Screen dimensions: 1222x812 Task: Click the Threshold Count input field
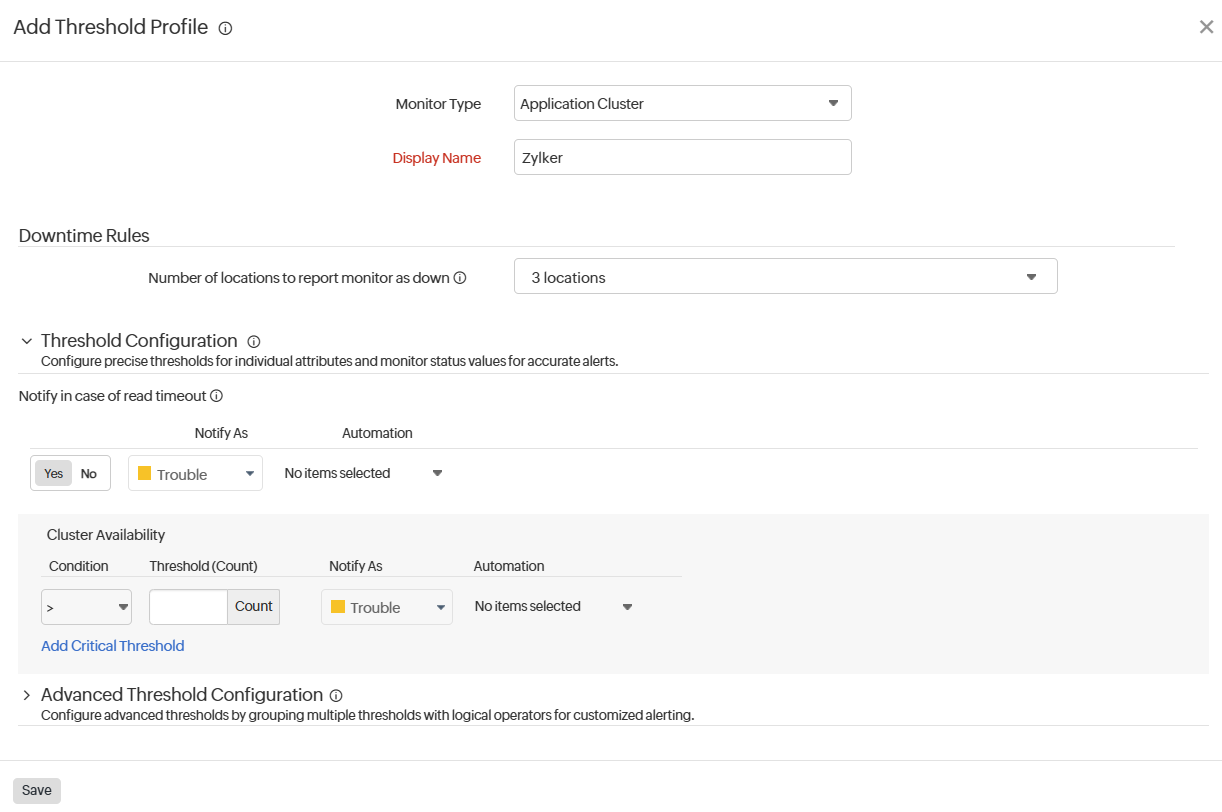(187, 606)
